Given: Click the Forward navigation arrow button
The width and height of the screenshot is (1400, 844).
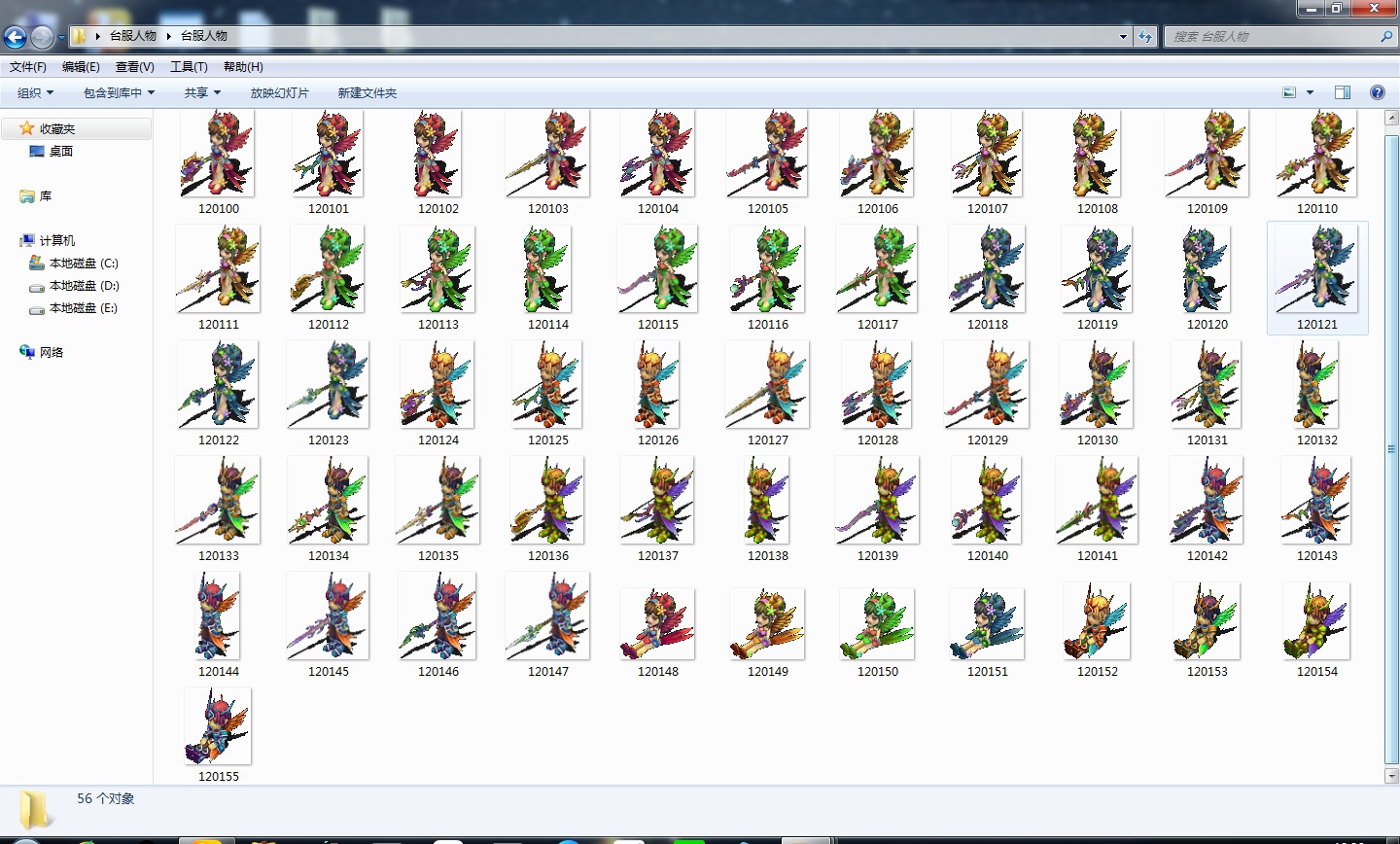Looking at the screenshot, I should click(42, 37).
